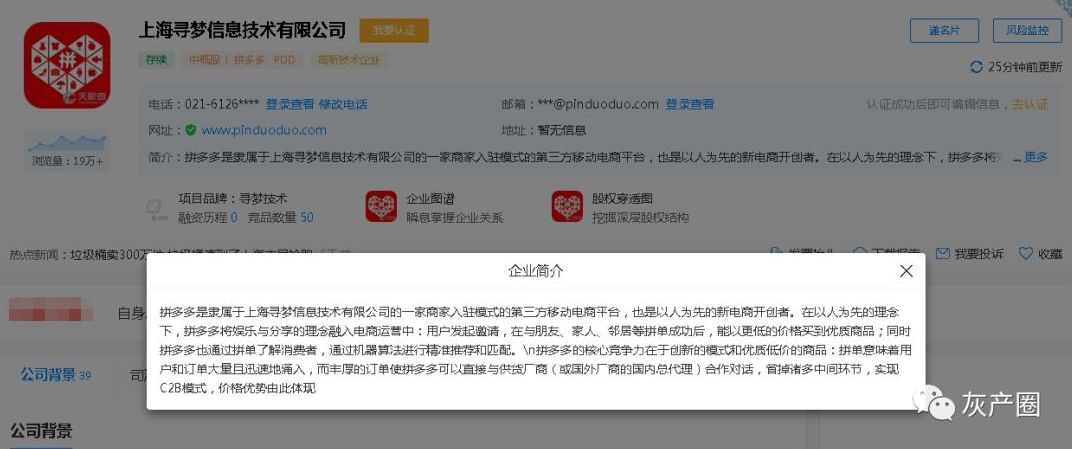
Task: Click the 项目品牌 project icon
Action: (157, 208)
